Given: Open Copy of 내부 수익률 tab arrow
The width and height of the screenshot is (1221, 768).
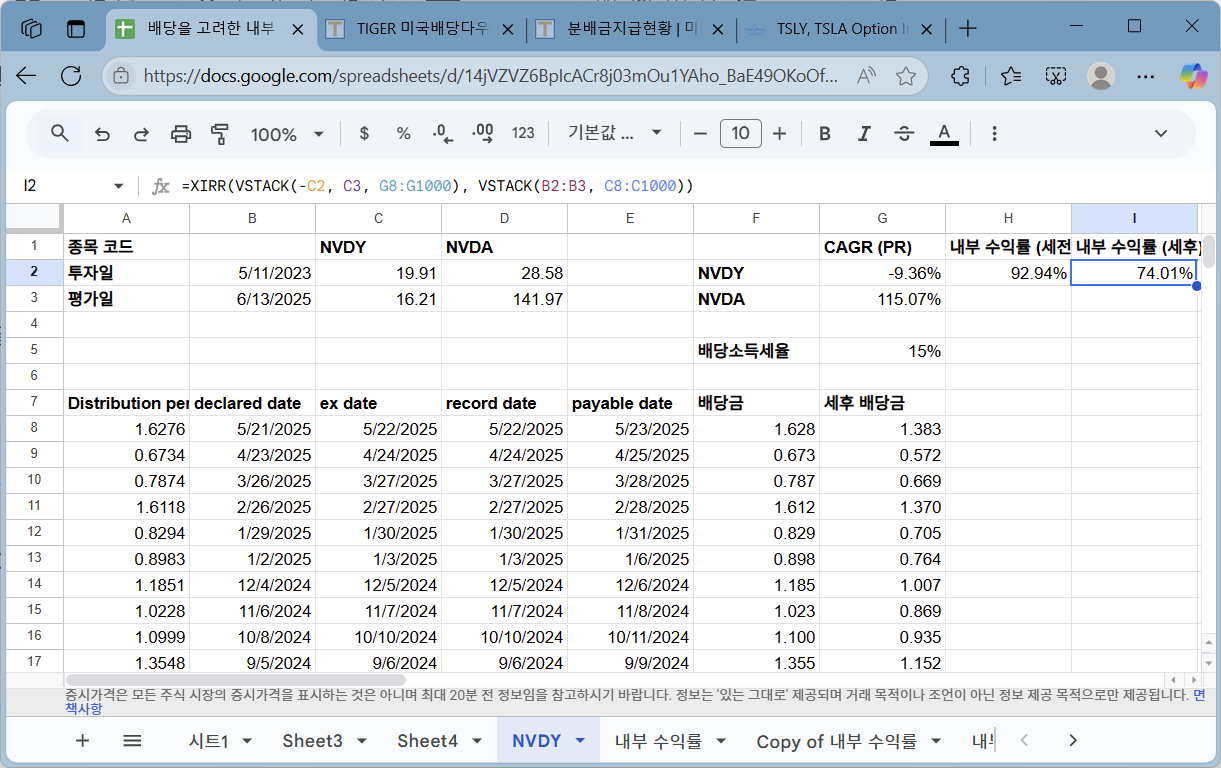Looking at the screenshot, I should coord(936,741).
